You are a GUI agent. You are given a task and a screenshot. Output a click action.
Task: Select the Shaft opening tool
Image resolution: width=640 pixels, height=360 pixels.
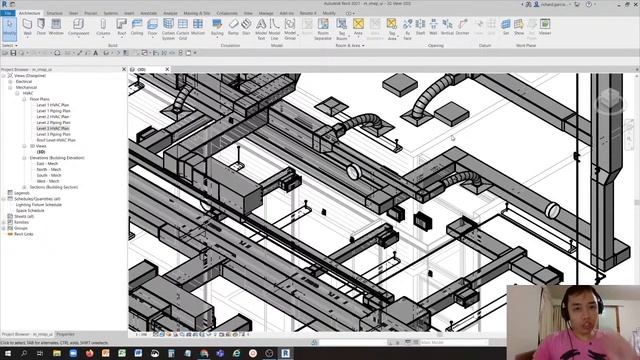pyautogui.click(x=420, y=27)
